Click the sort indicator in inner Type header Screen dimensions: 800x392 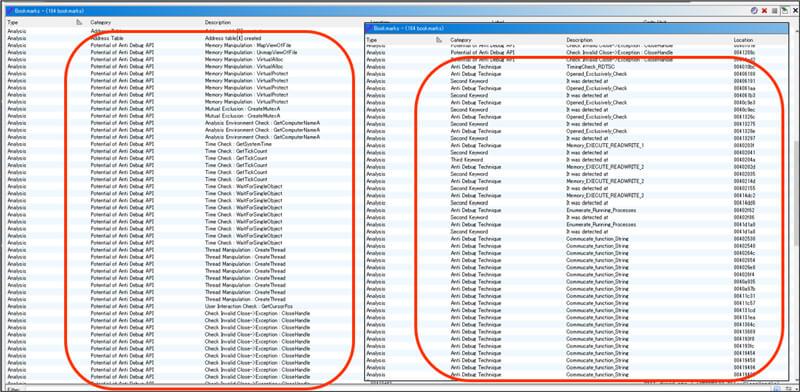[438, 40]
